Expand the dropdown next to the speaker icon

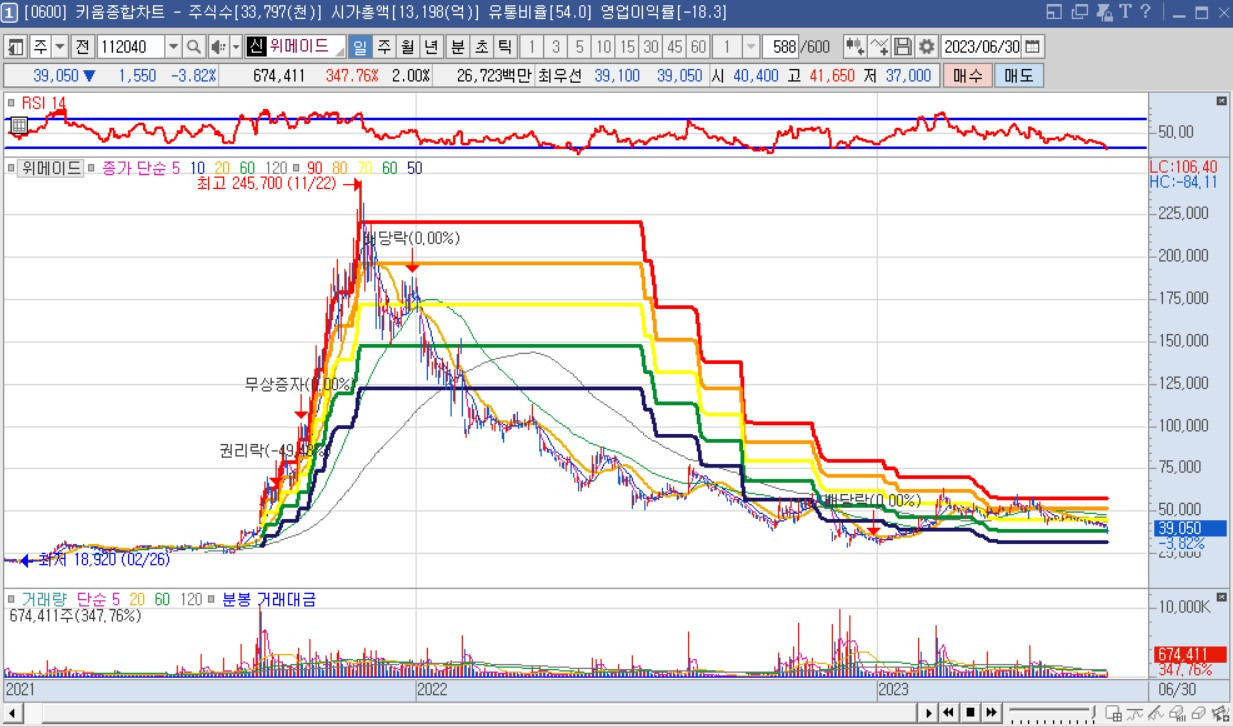click(235, 47)
